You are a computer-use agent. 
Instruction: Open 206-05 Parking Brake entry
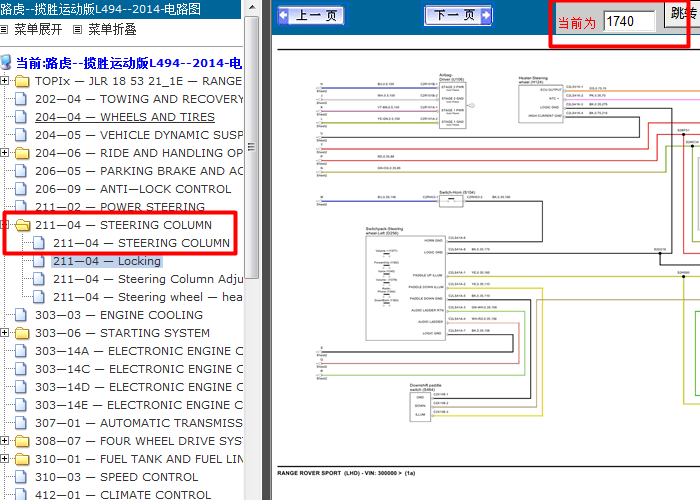pyautogui.click(x=139, y=171)
